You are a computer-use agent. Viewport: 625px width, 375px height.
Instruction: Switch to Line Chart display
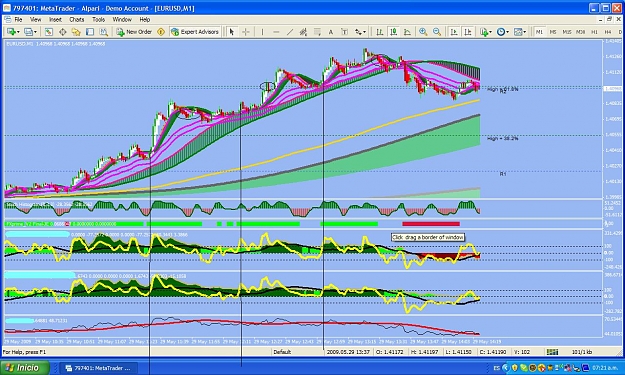(407, 32)
